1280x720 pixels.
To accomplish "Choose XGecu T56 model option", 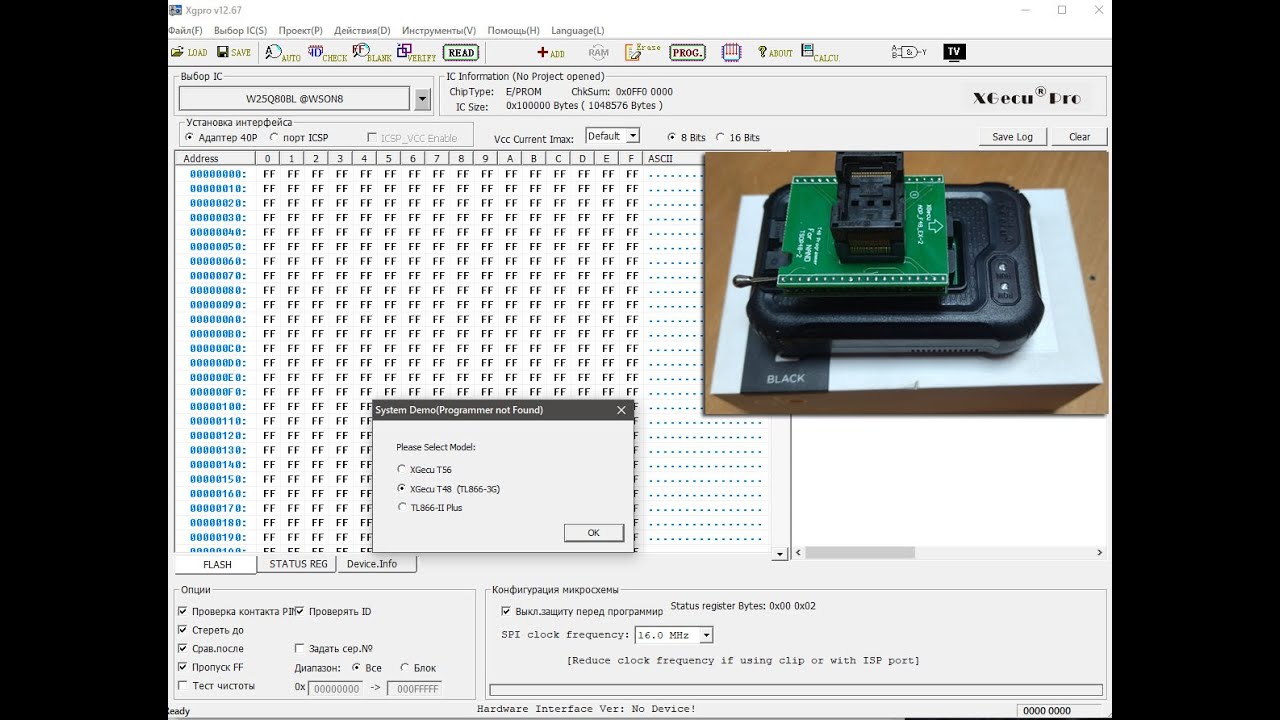I will [x=402, y=469].
